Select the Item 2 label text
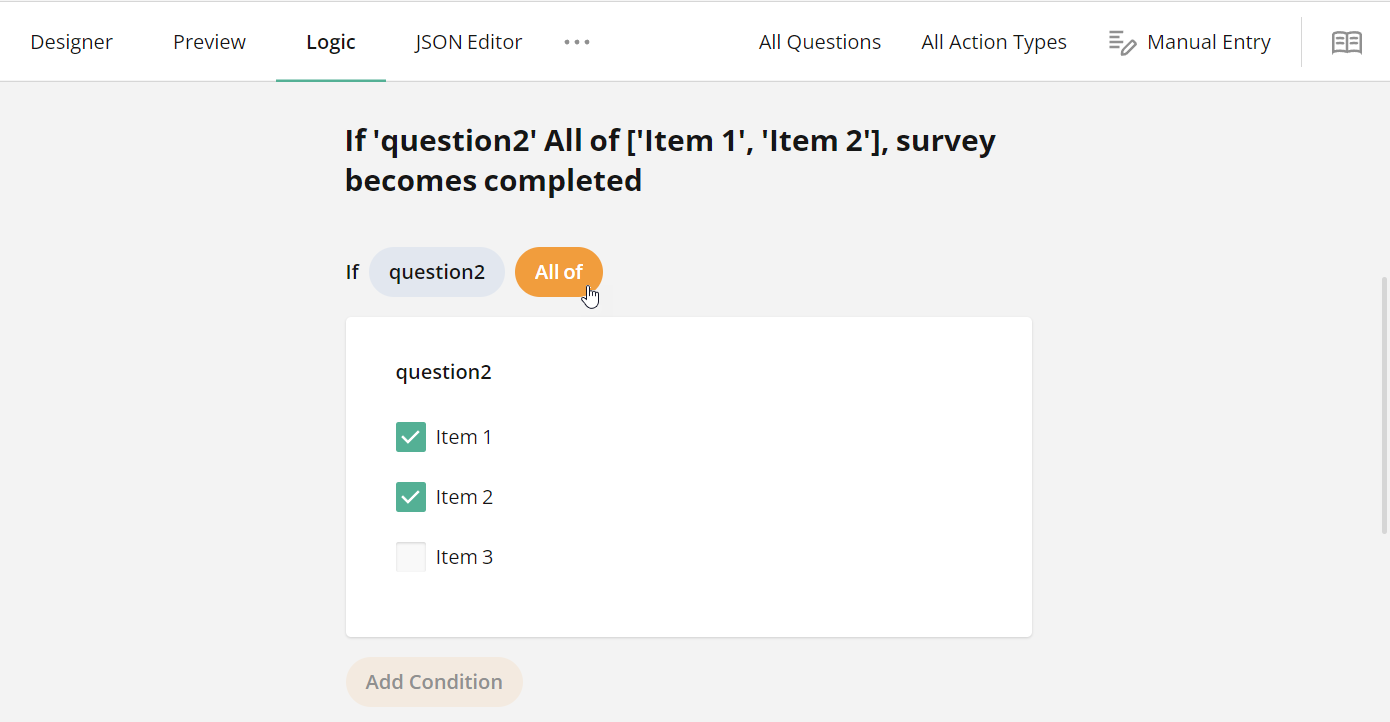This screenshot has width=1390, height=722. (464, 496)
